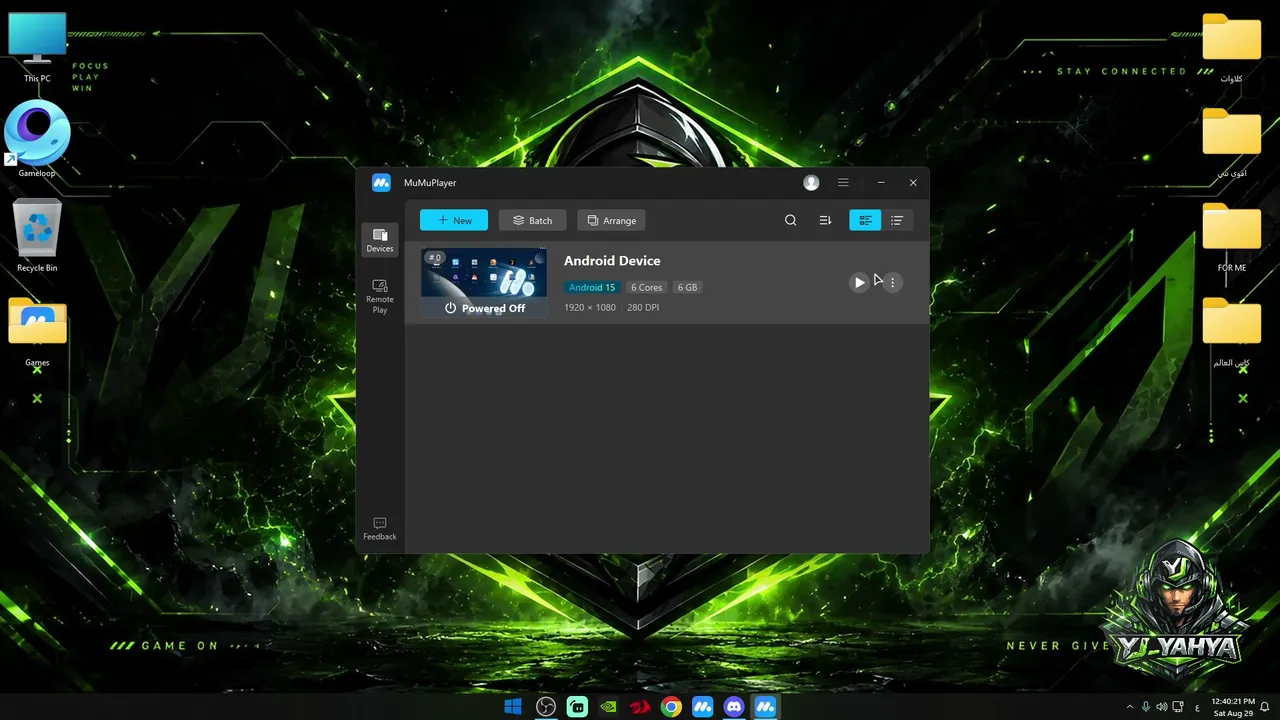Click the 280 DPI value
Viewport: 1280px width, 720px height.
click(x=643, y=307)
